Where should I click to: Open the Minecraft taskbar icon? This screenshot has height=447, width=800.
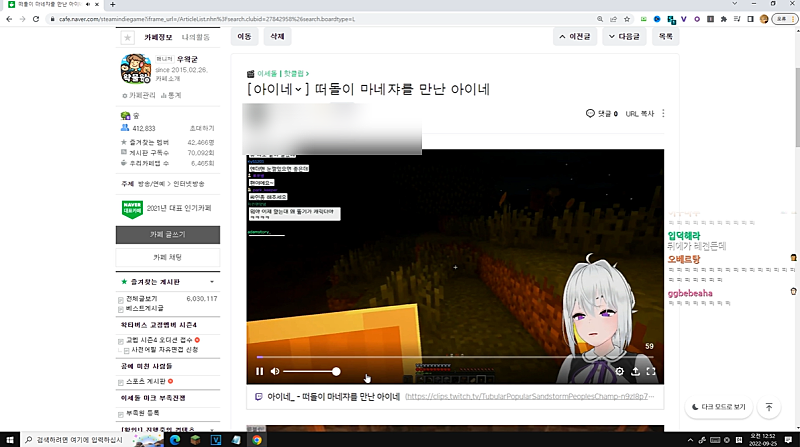[195, 439]
